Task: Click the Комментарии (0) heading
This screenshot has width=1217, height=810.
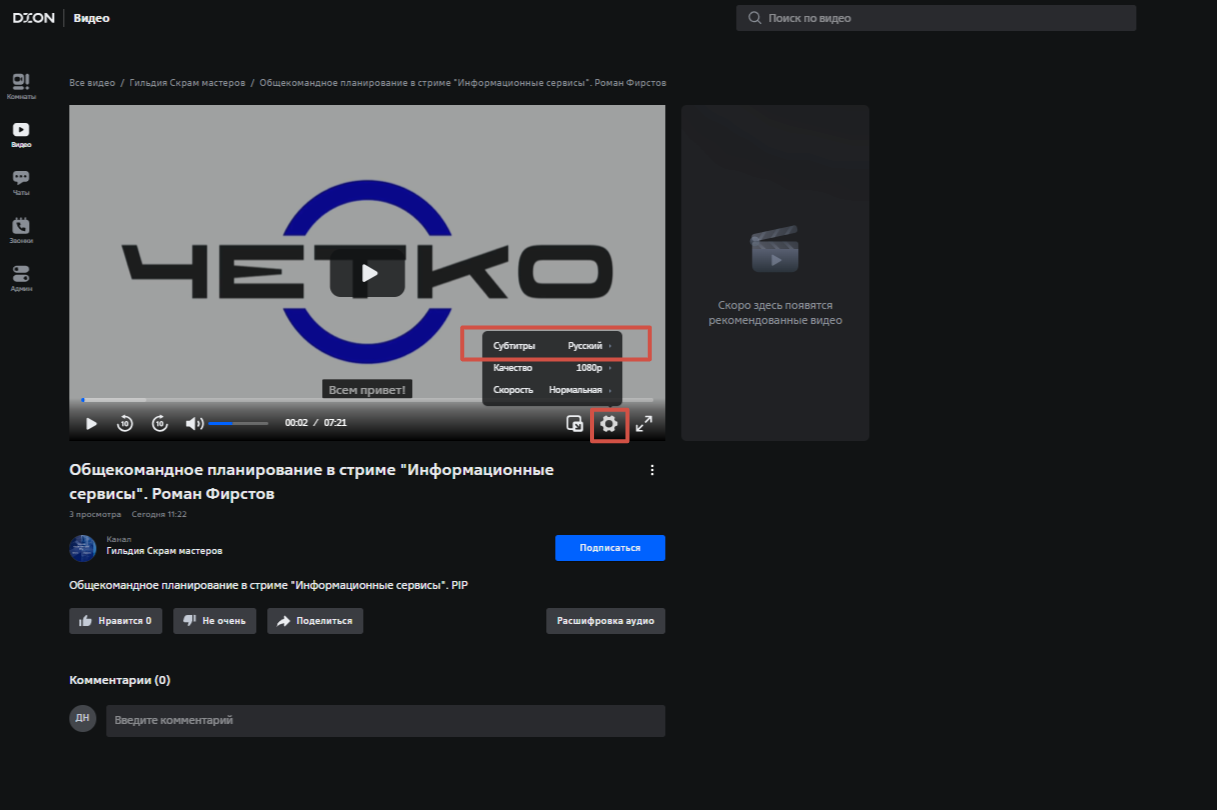Action: (120, 680)
